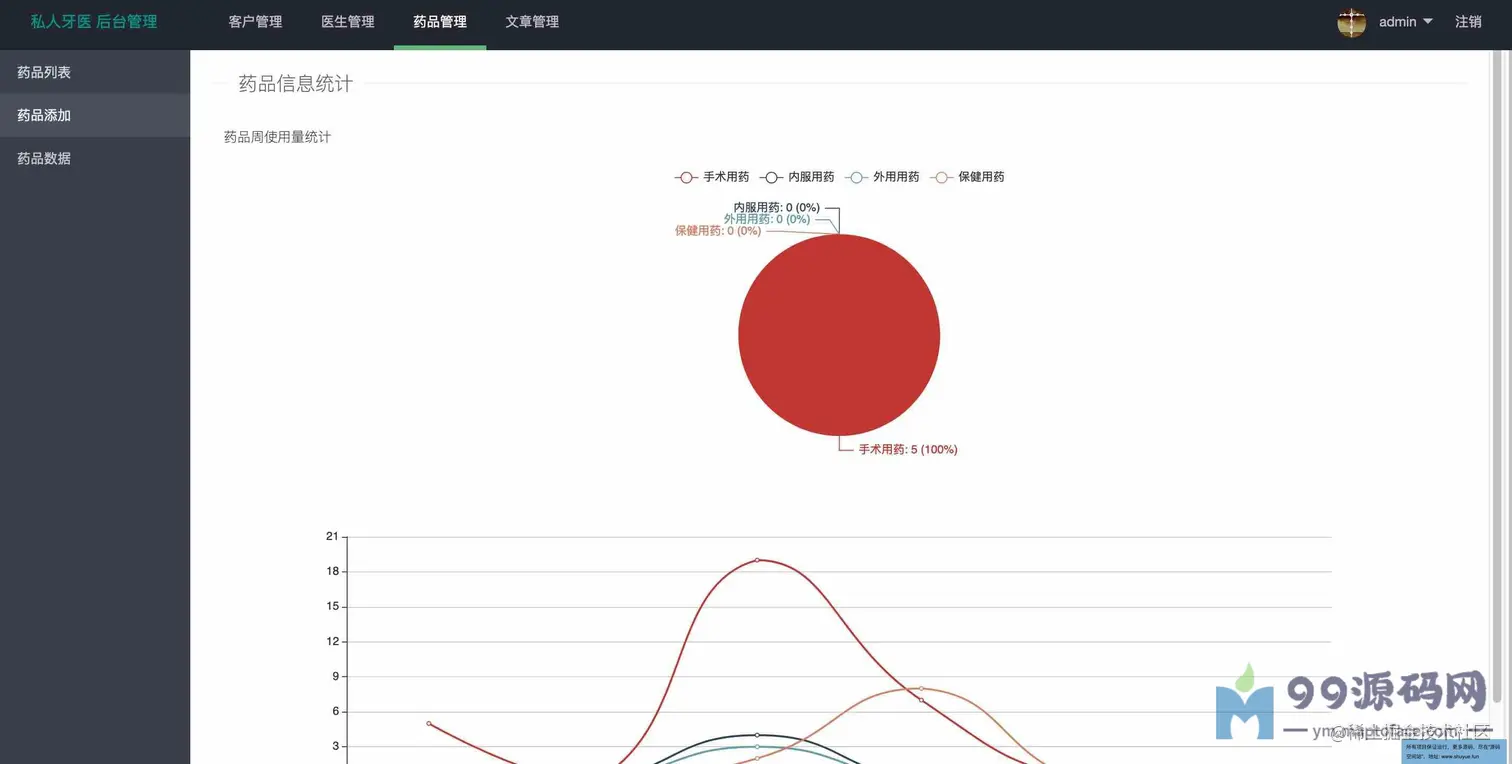The height and width of the screenshot is (764, 1512).
Task: Click the first red line data point at 5
Action: pyautogui.click(x=428, y=723)
